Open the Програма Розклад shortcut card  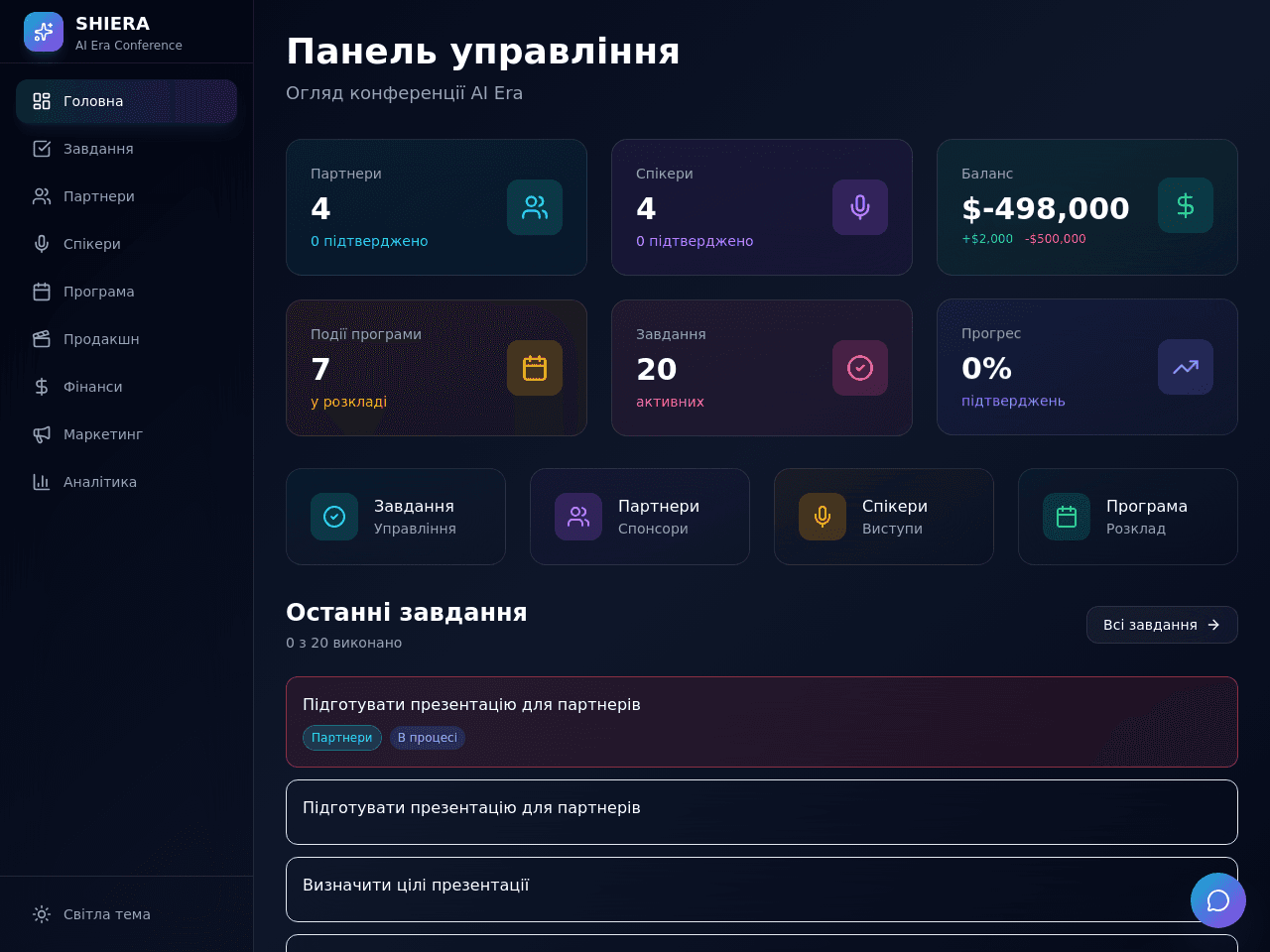tap(1128, 517)
